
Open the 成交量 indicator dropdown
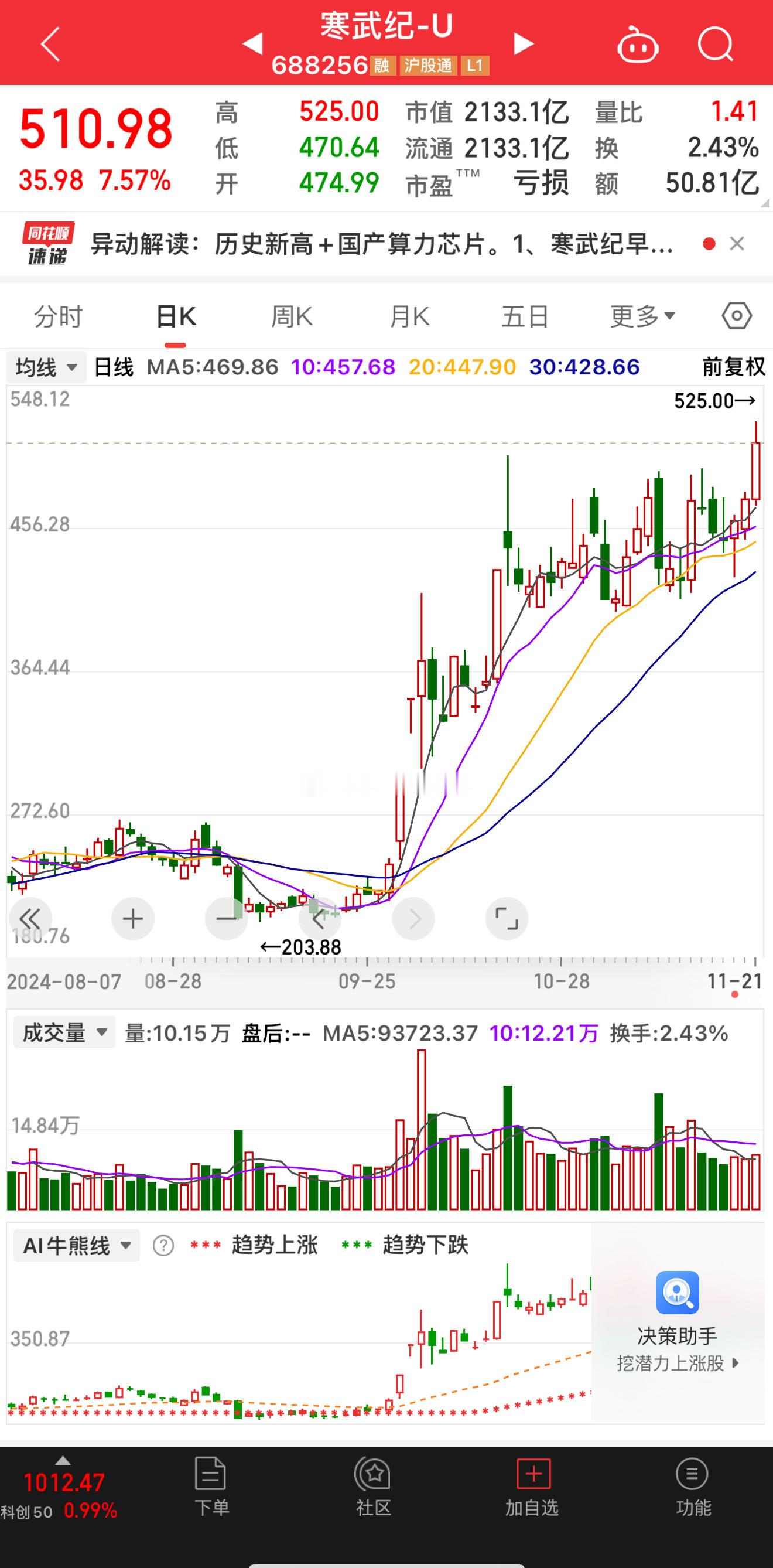[64, 1033]
